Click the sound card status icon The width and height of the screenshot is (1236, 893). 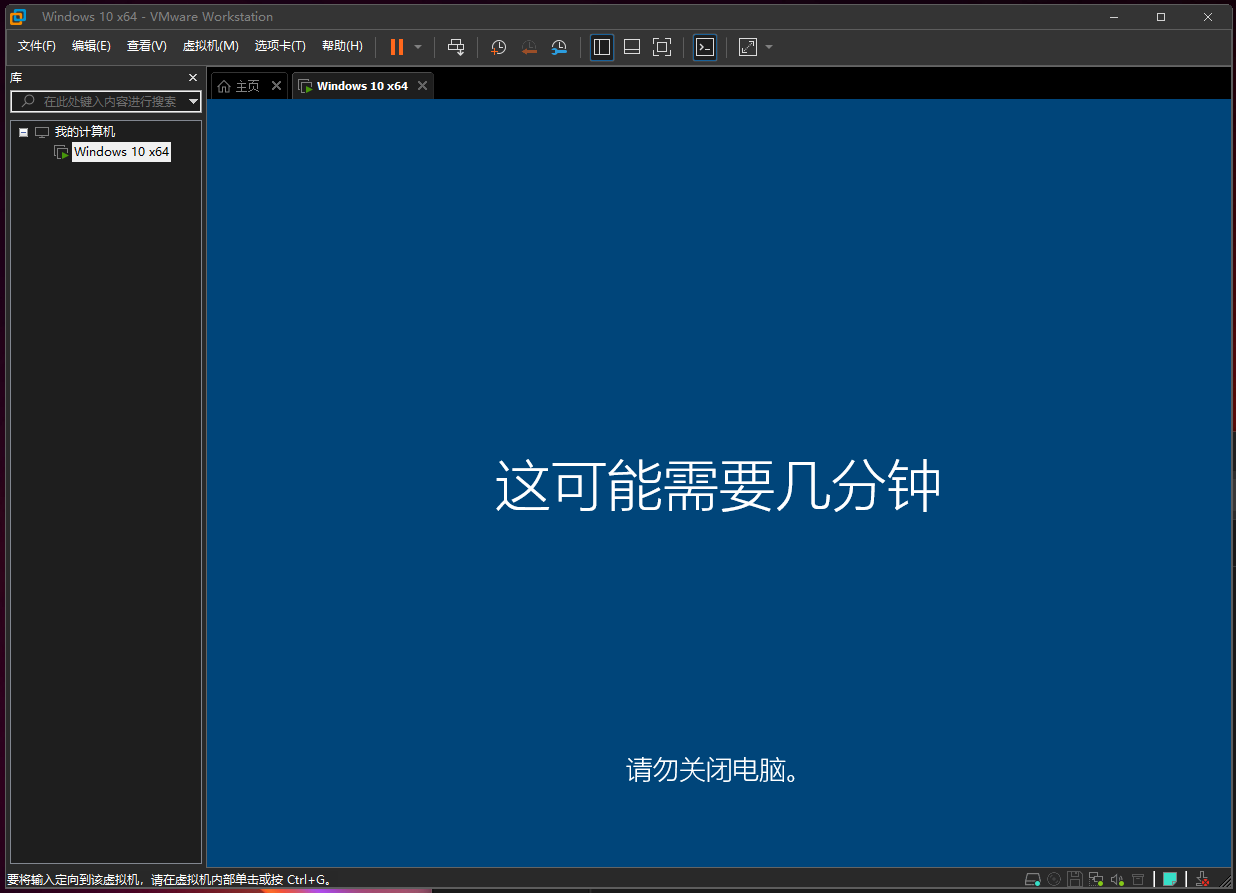pos(1117,880)
